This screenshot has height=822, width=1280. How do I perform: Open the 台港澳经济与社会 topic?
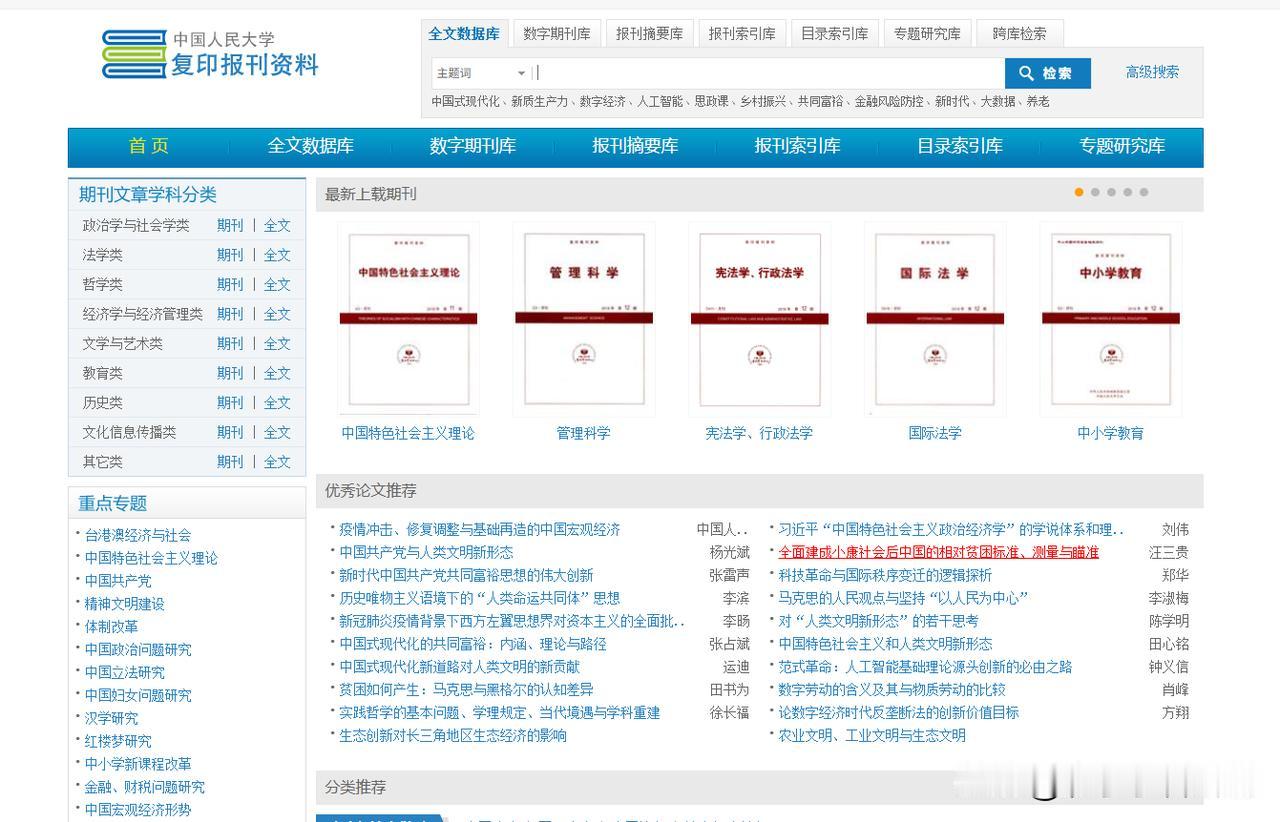[x=138, y=535]
